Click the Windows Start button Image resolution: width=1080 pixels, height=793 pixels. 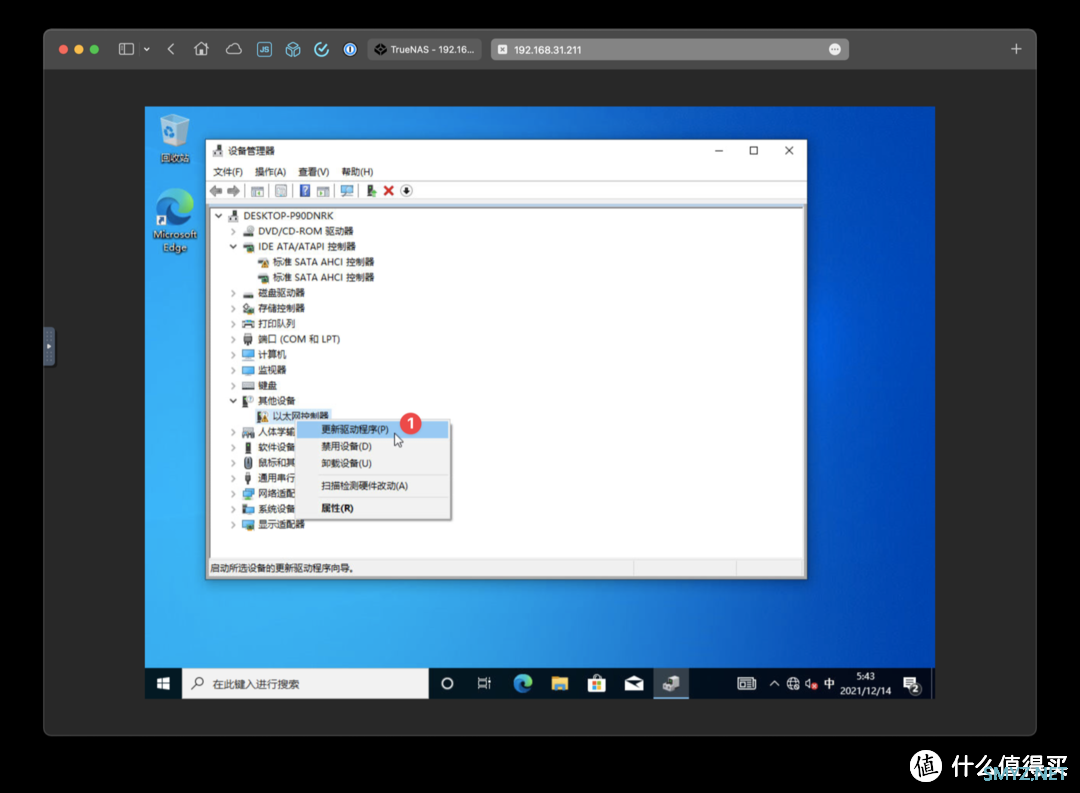[x=163, y=683]
